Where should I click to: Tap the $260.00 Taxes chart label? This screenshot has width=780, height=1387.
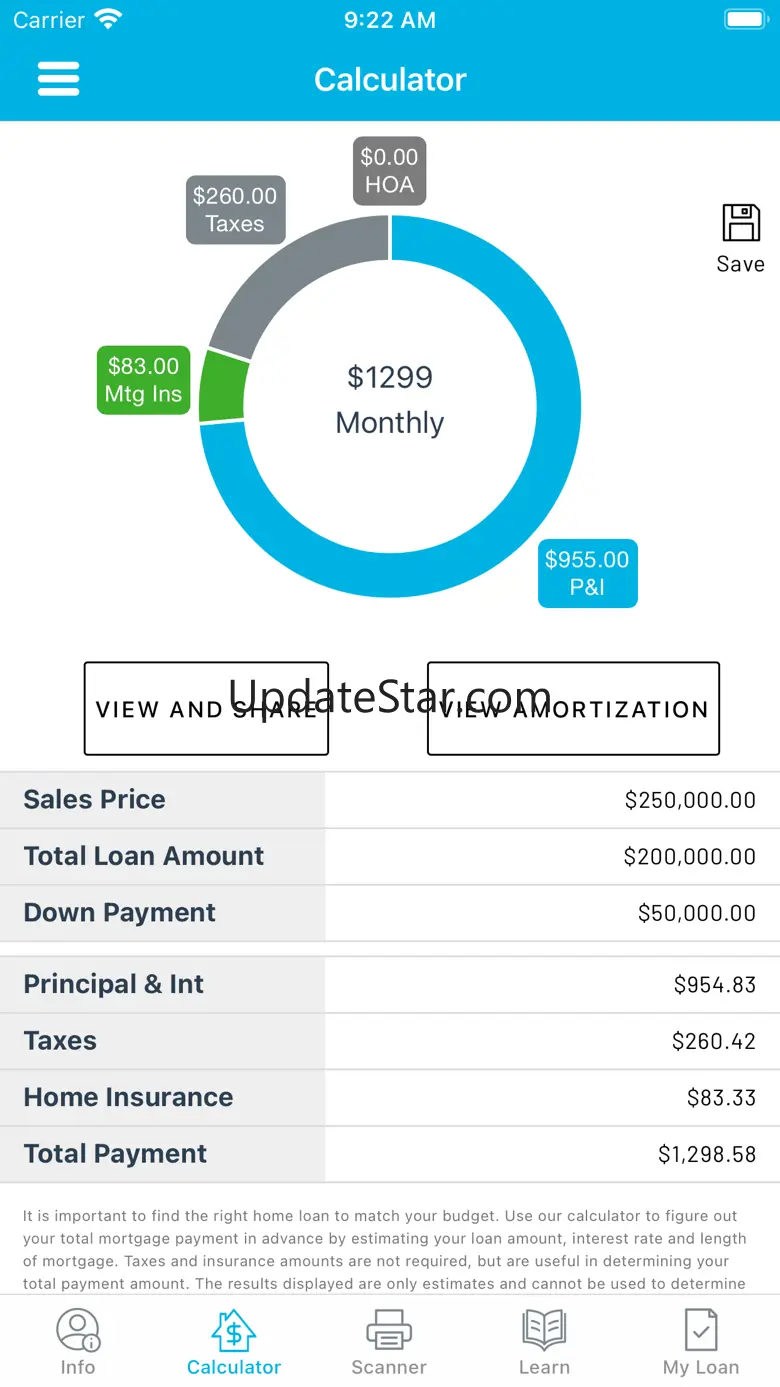click(235, 210)
